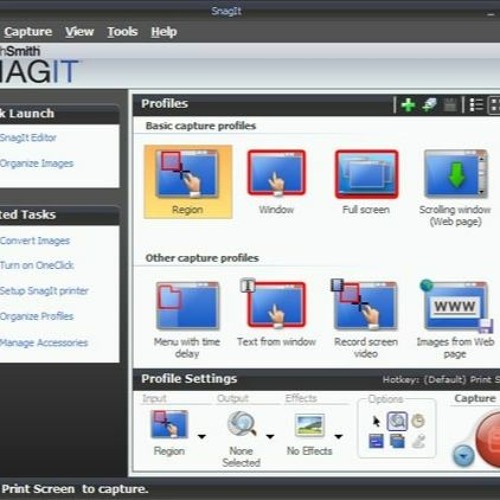Open the Tools menu

point(122,32)
